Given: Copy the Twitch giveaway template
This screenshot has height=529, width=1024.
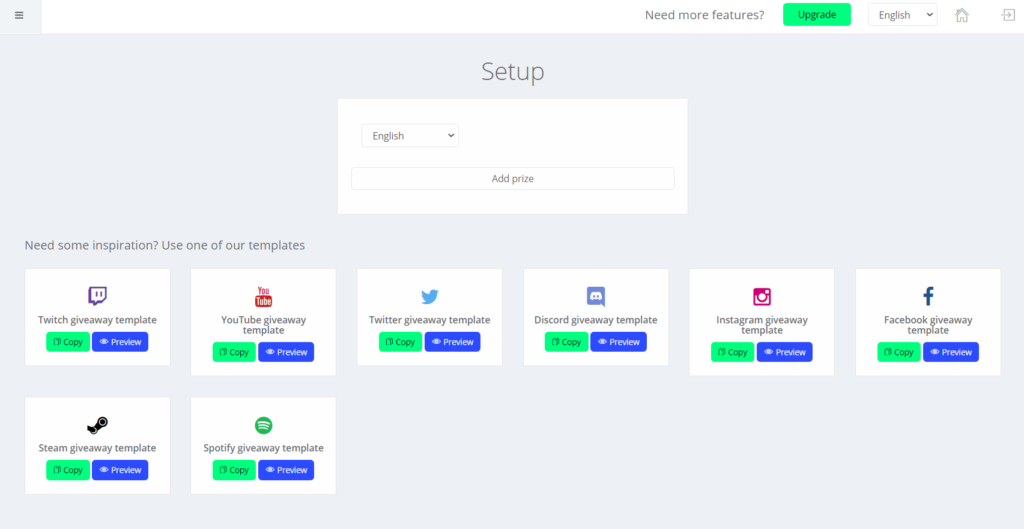Looking at the screenshot, I should 68,342.
